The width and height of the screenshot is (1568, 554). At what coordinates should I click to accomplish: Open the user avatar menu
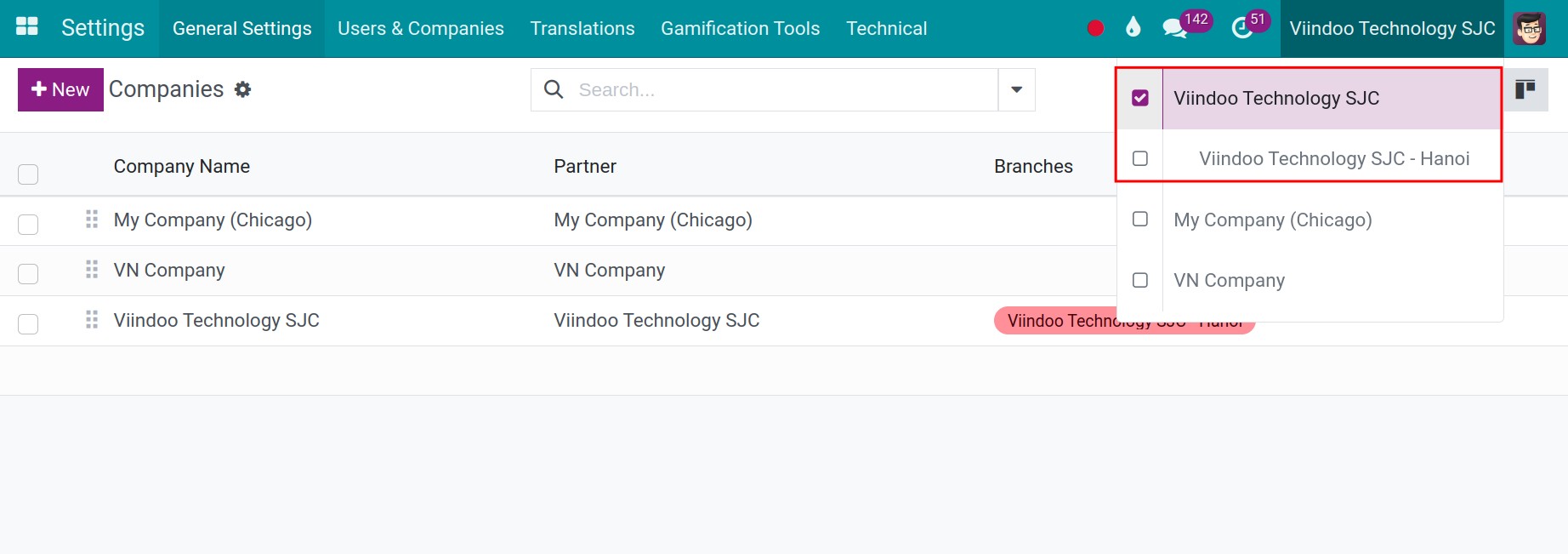[1530, 28]
